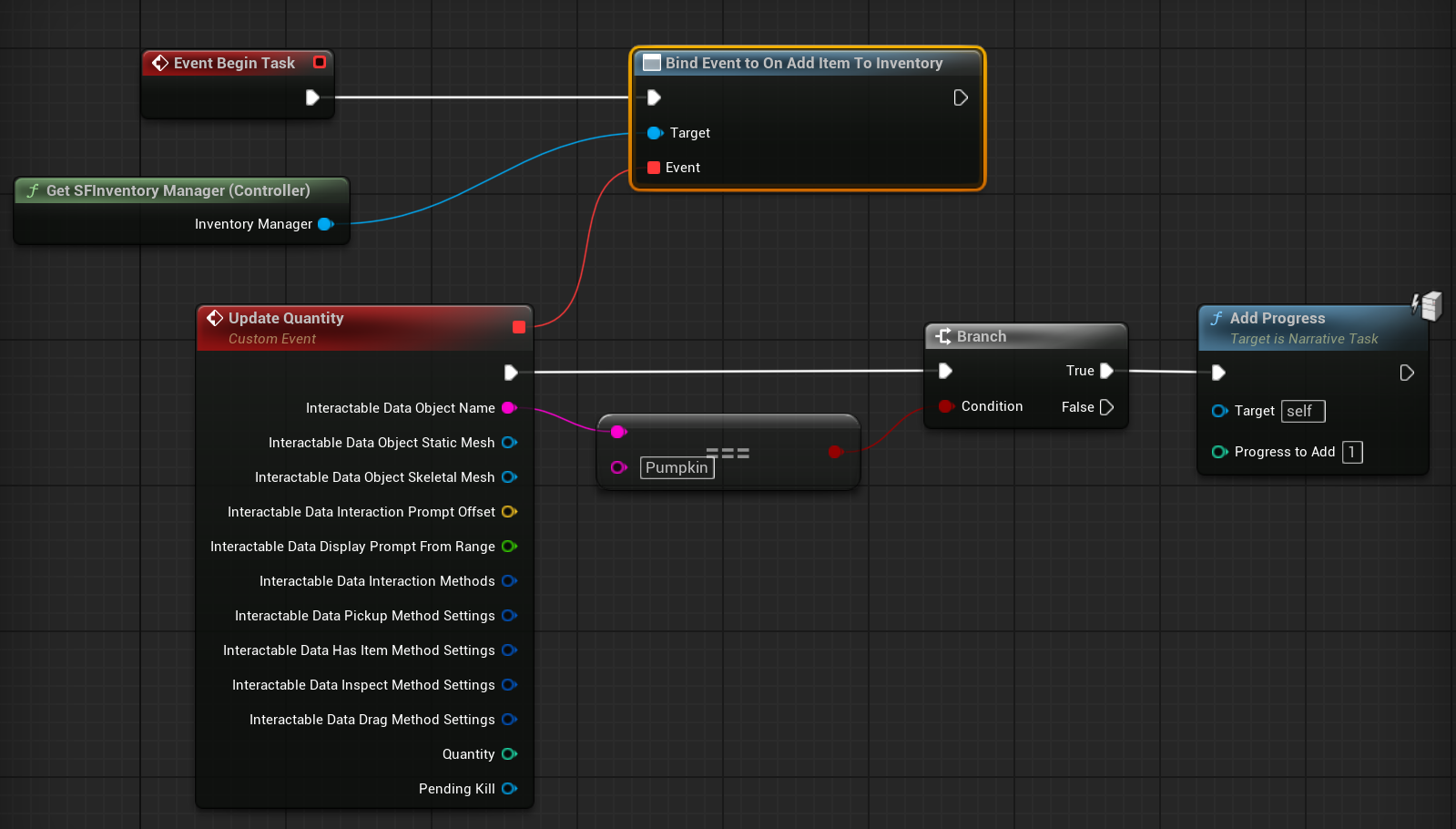Click the Pending Kill output pin
The width and height of the screenshot is (1456, 829).
coord(510,789)
